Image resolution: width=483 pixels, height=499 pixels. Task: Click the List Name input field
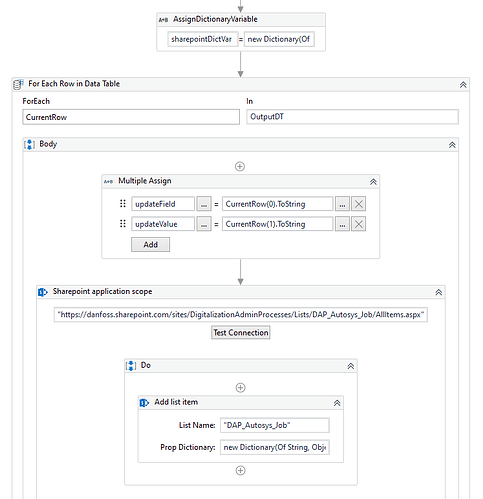[x=275, y=425]
